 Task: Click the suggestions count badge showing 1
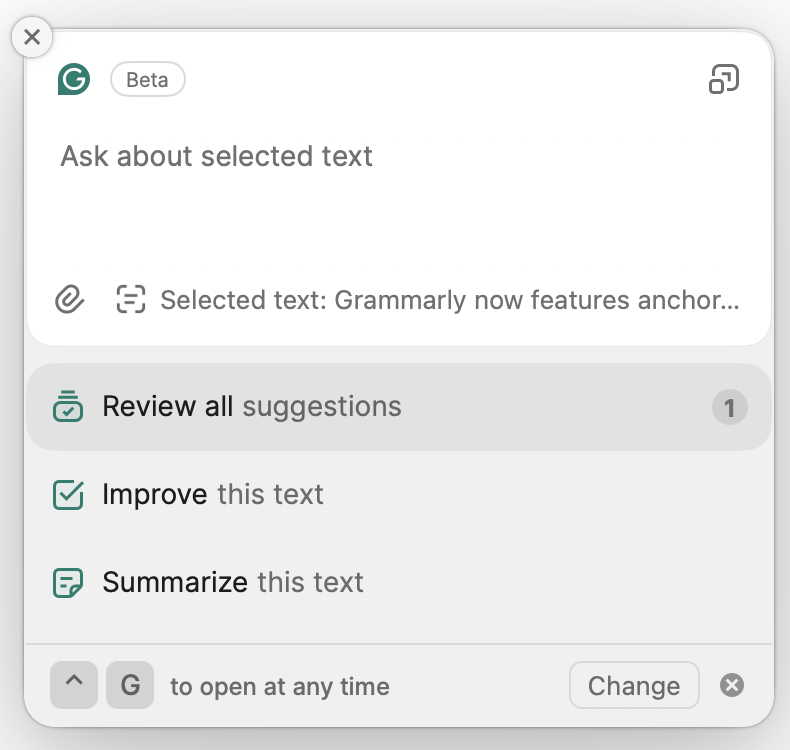(730, 407)
